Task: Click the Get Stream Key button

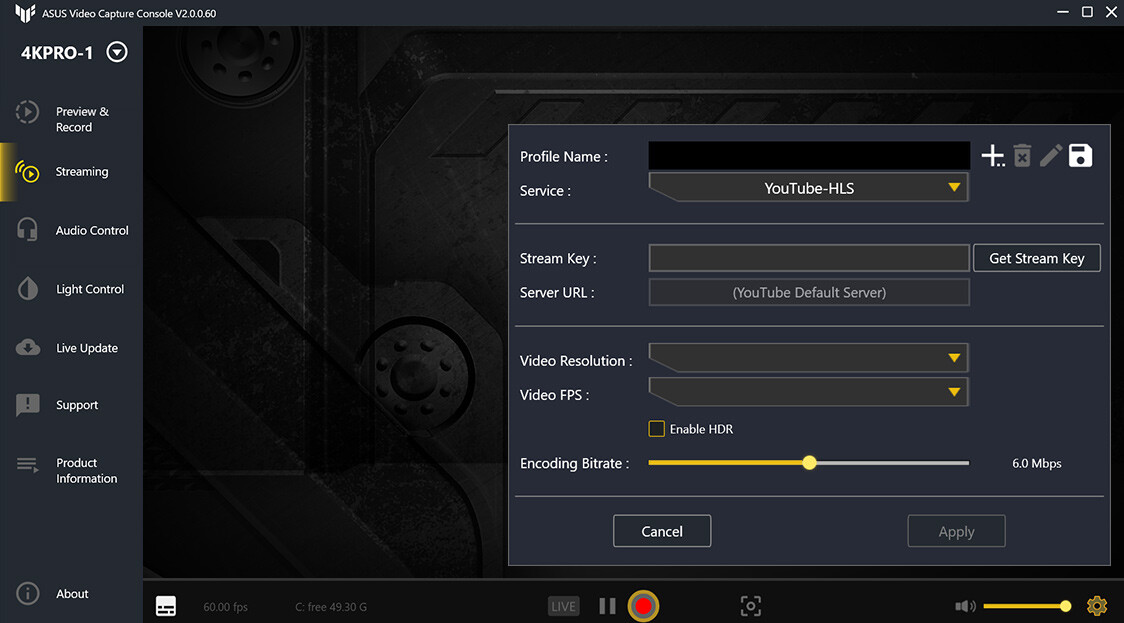Action: (x=1037, y=258)
